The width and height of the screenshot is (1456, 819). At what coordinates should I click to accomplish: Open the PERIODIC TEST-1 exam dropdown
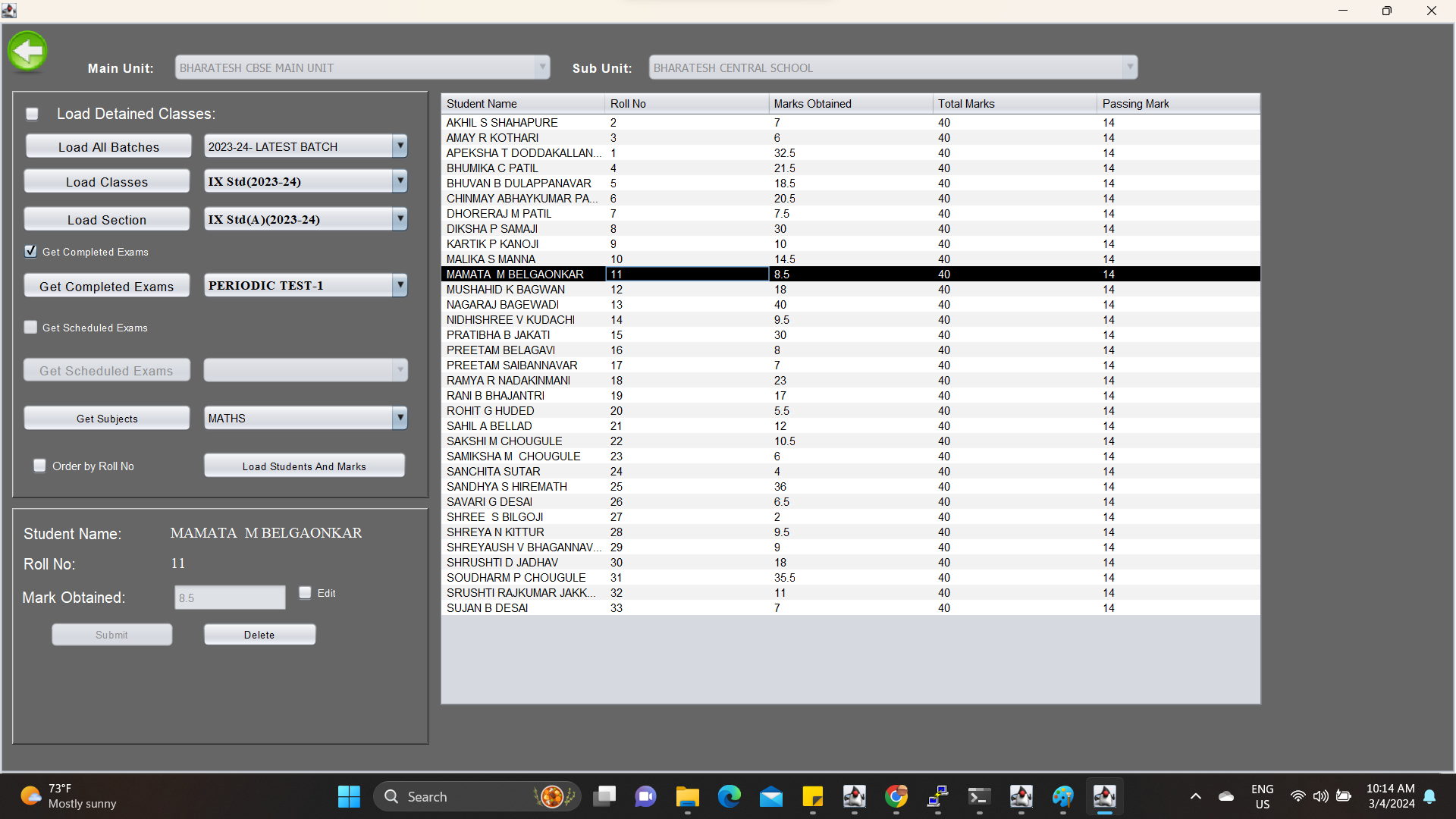point(400,286)
